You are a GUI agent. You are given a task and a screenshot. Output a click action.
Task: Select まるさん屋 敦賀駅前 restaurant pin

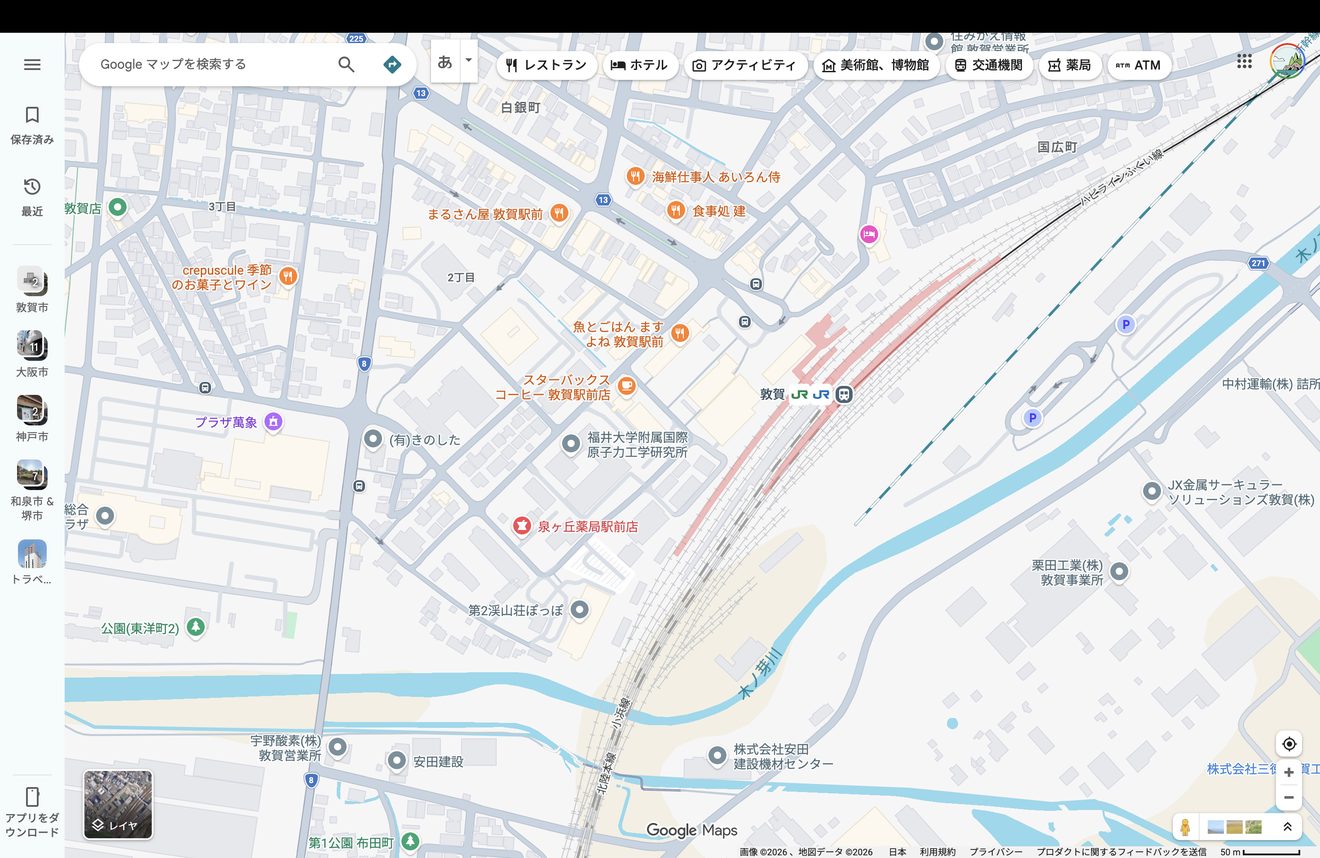pos(559,213)
